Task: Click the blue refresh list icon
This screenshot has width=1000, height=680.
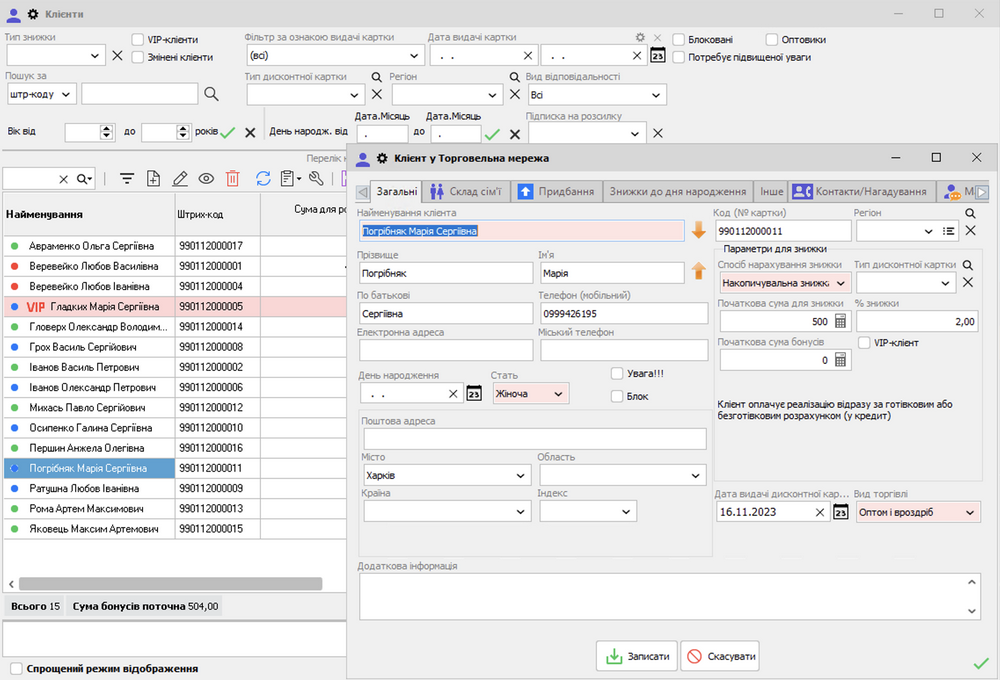Action: 263,179
